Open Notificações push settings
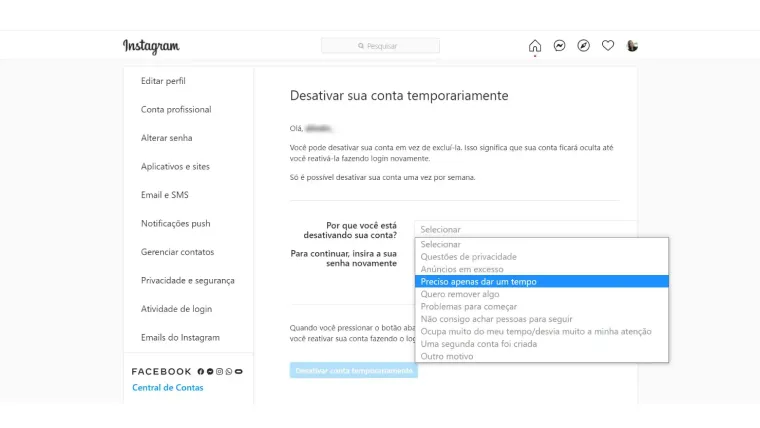The image size is (760, 428). [x=175, y=223]
